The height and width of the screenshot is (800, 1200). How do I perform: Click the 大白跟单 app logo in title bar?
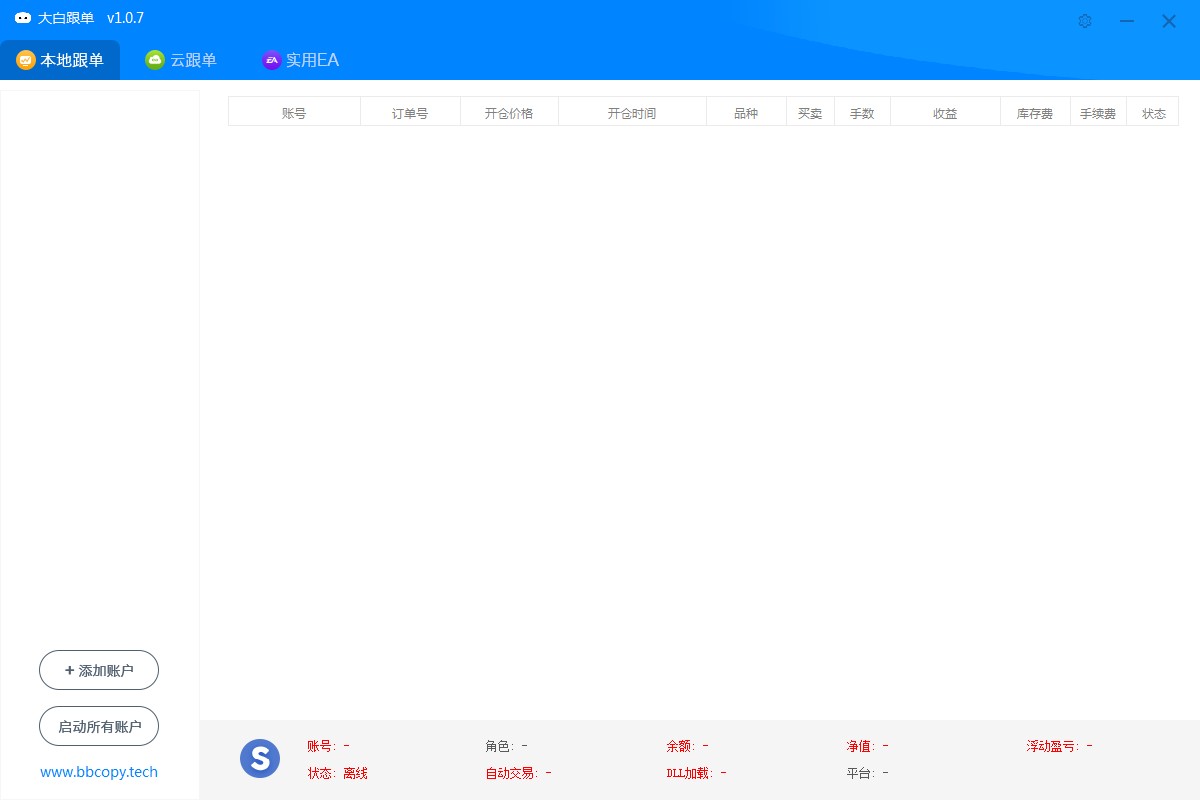[23, 19]
